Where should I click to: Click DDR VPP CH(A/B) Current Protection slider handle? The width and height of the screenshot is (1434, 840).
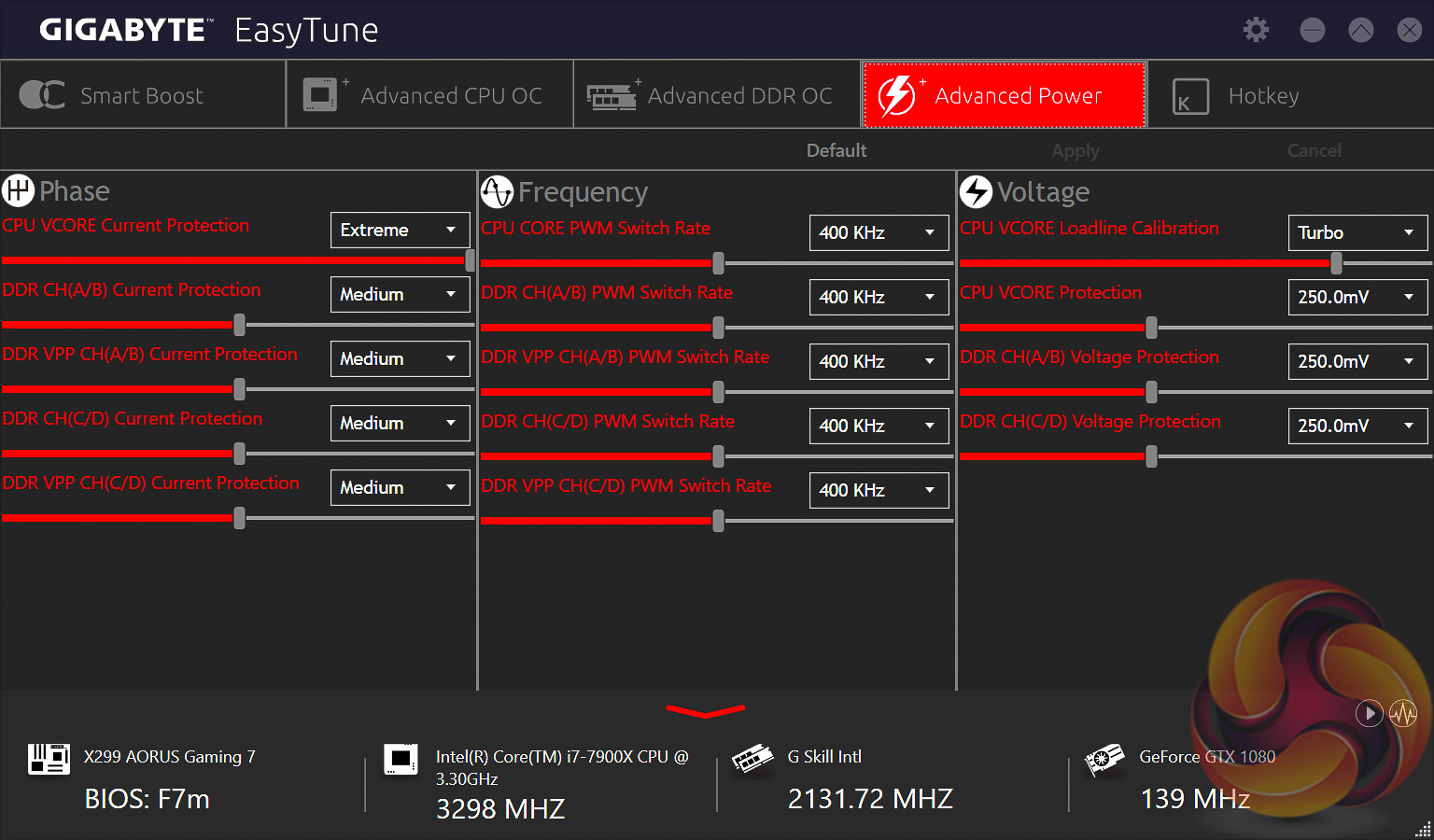[x=240, y=389]
